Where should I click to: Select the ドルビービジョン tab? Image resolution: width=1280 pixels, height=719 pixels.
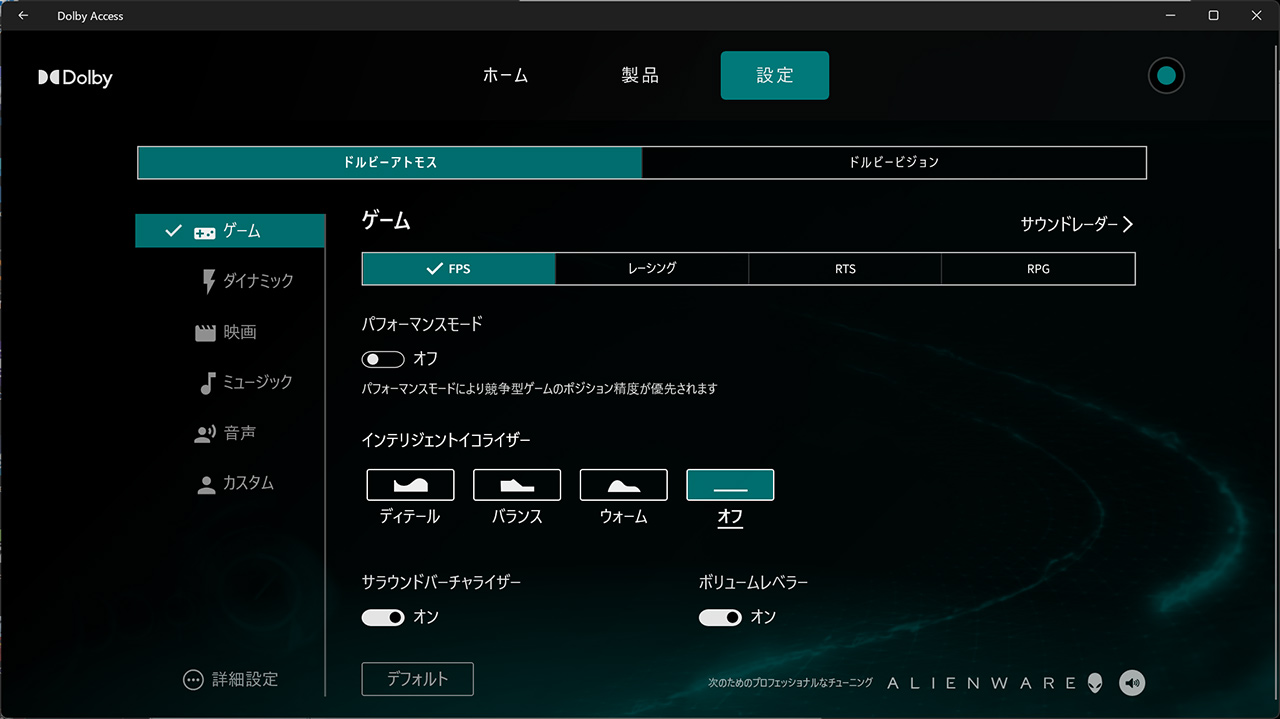pos(894,162)
